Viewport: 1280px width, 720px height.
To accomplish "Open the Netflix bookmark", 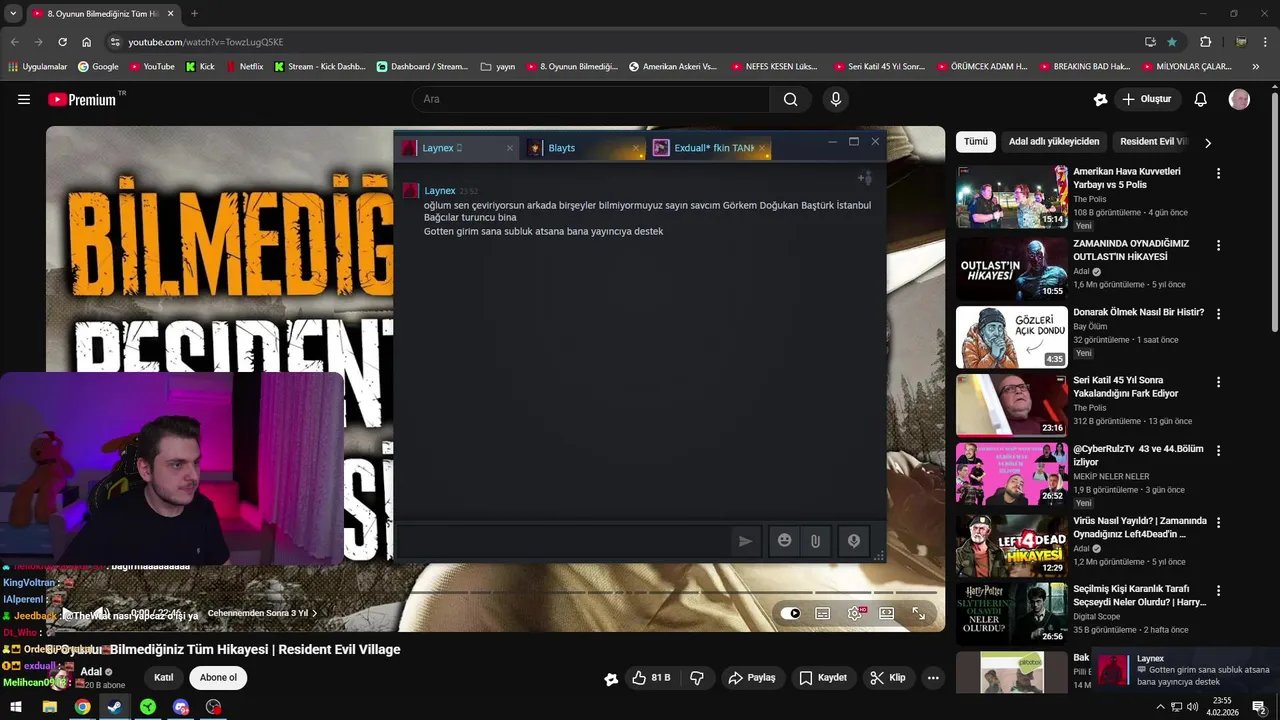I will coord(245,67).
